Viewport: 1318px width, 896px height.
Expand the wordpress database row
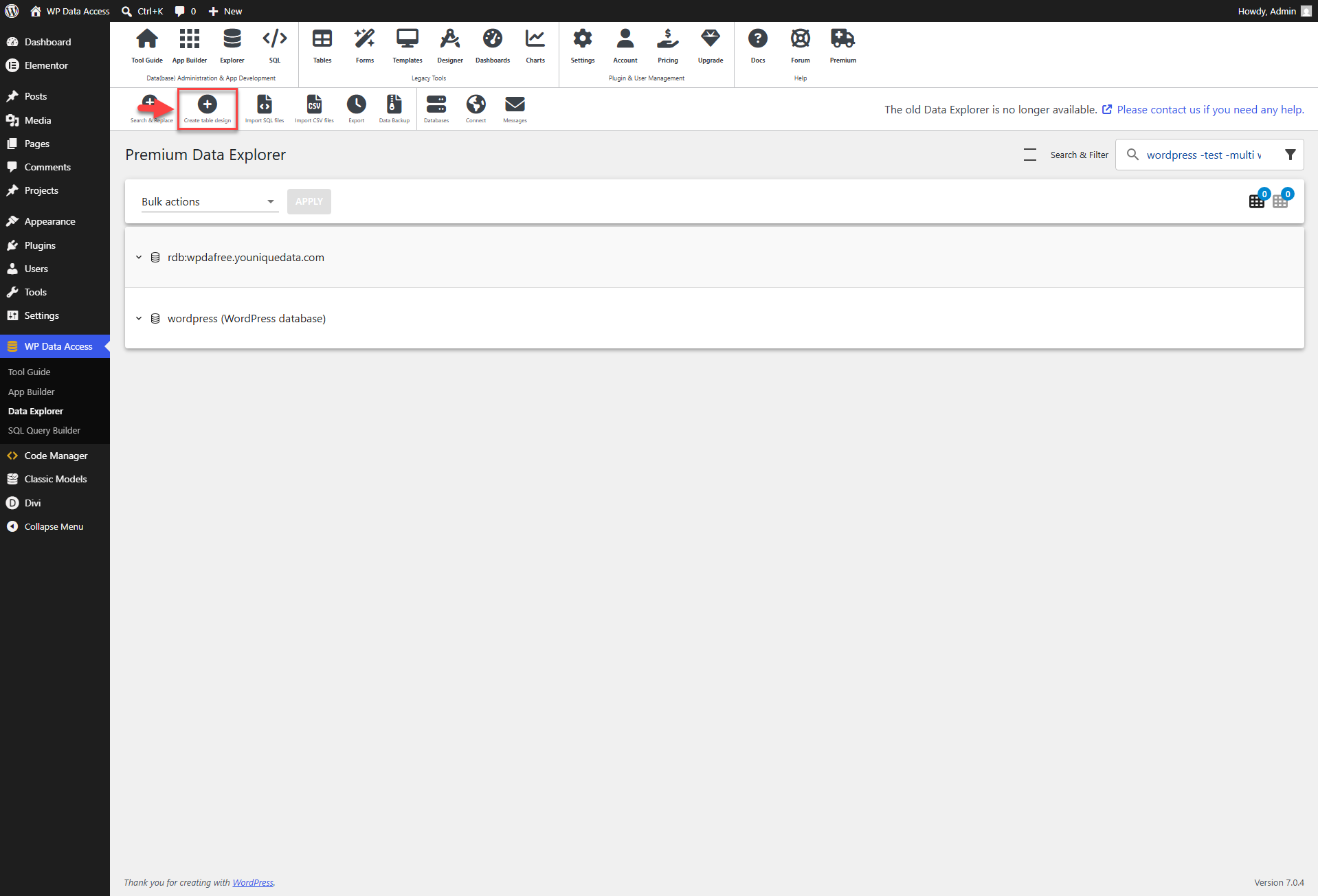pos(138,319)
